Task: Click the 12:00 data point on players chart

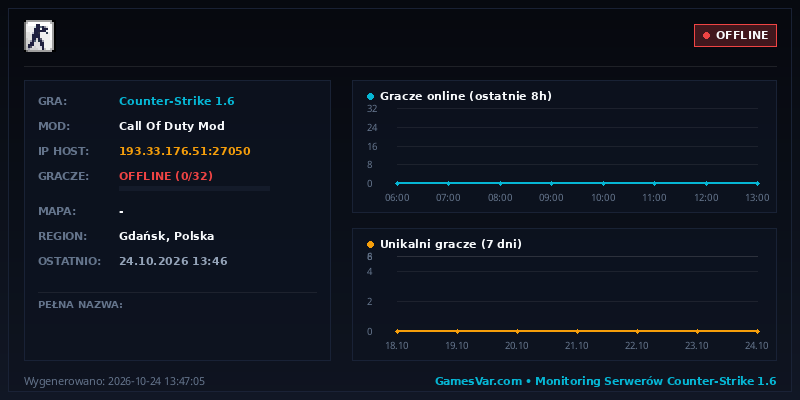Action: pos(706,183)
